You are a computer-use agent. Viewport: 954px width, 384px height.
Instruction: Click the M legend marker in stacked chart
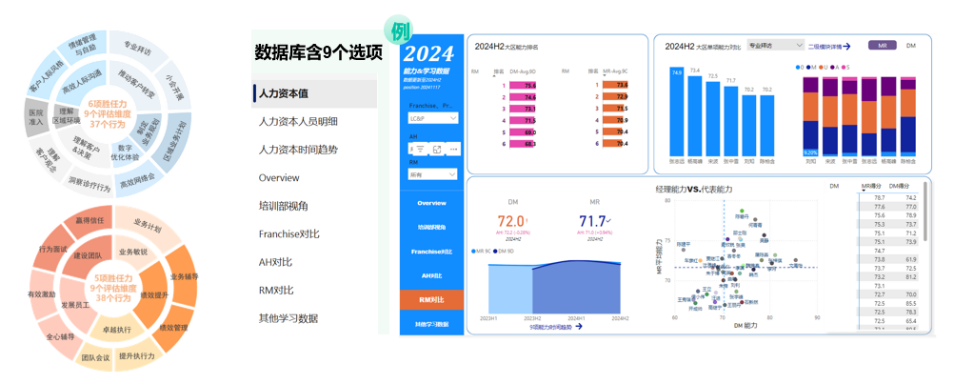809,67
